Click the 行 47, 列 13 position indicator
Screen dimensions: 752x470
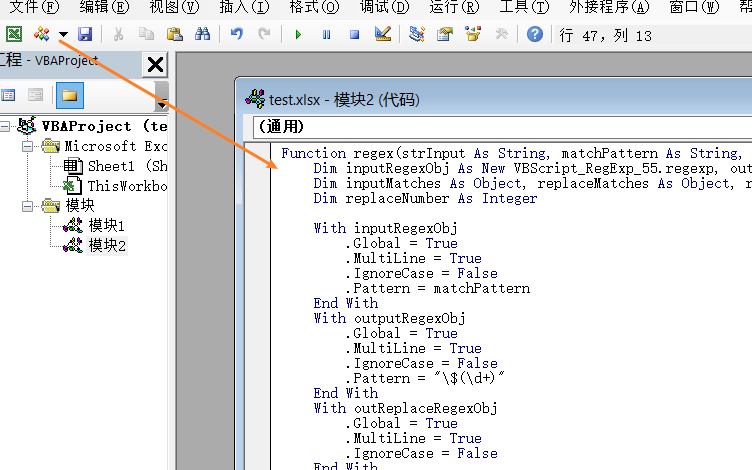[605, 35]
